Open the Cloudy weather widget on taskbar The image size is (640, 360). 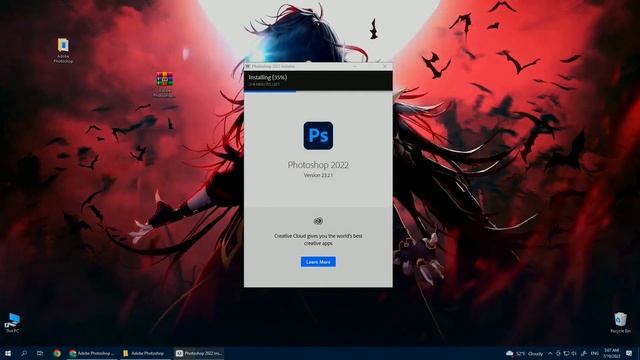click(x=524, y=353)
